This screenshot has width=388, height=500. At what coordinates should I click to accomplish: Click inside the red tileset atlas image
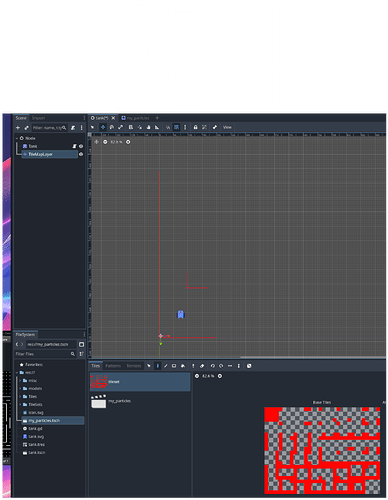[x=322, y=450]
